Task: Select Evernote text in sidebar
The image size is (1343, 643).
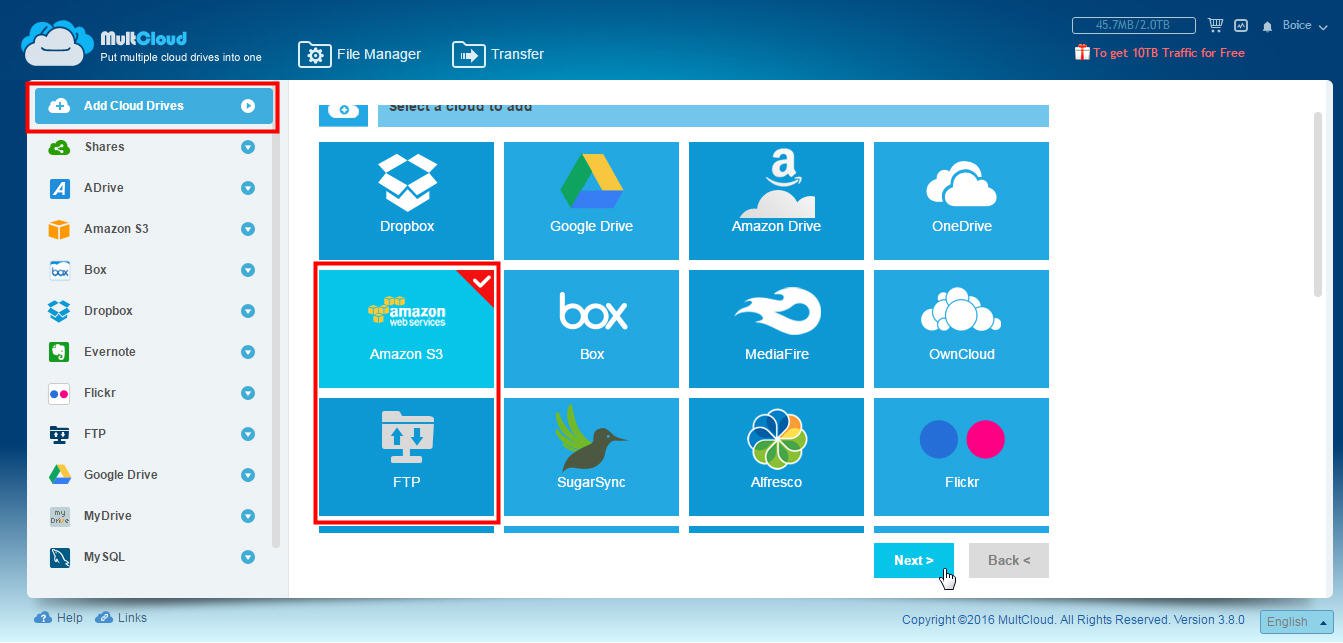Action: coord(110,352)
